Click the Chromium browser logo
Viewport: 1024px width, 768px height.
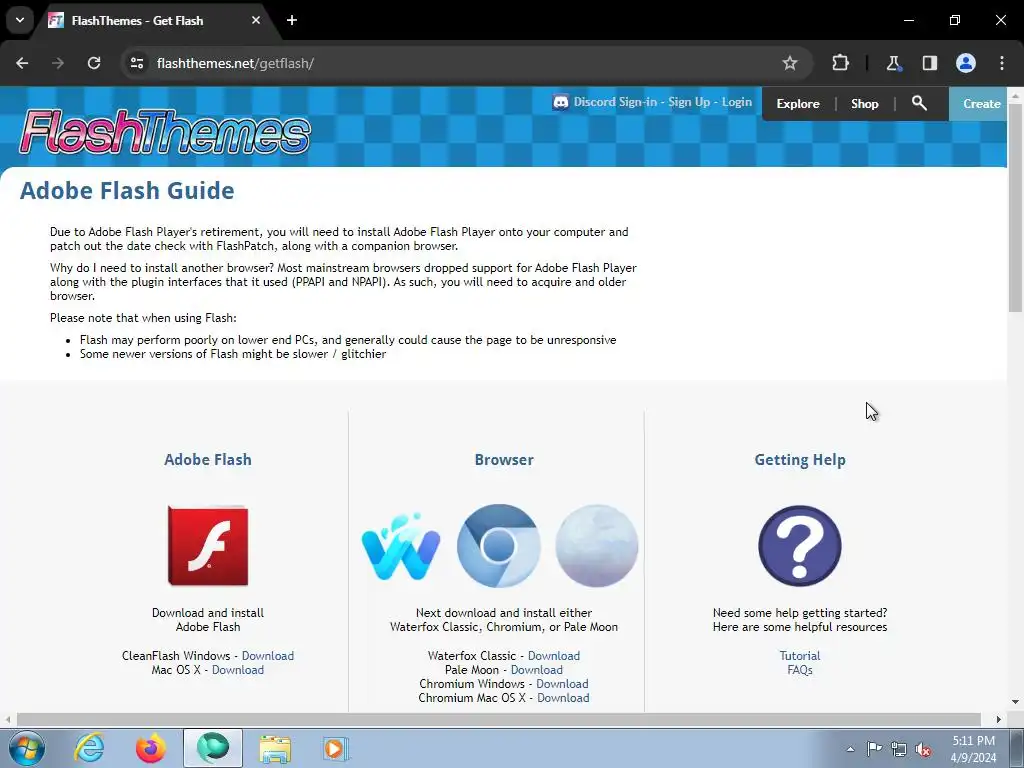click(499, 546)
